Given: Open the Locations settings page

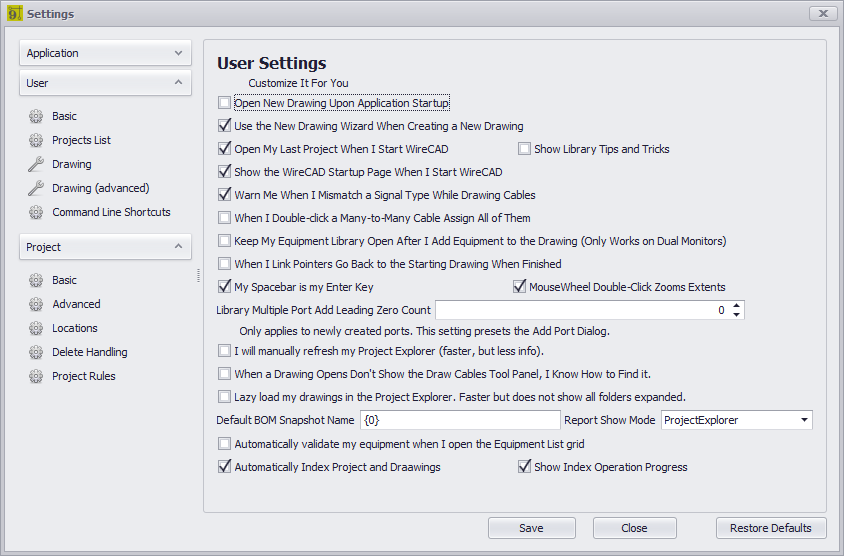Looking at the screenshot, I should point(74,328).
